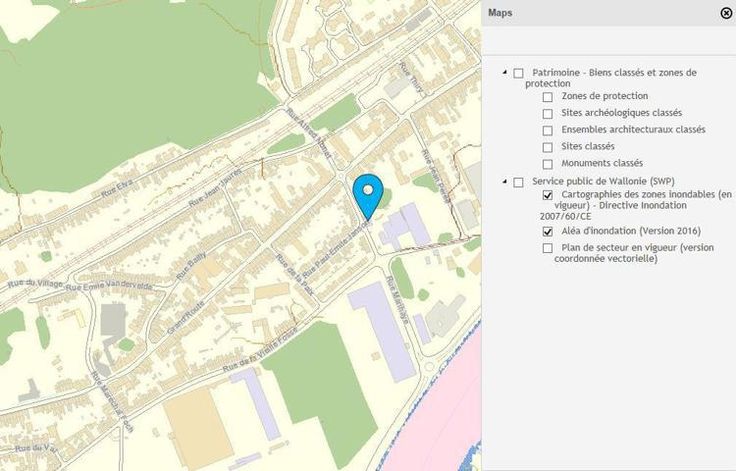Check the Zones de protection layer
The image size is (736, 471).
(x=547, y=97)
